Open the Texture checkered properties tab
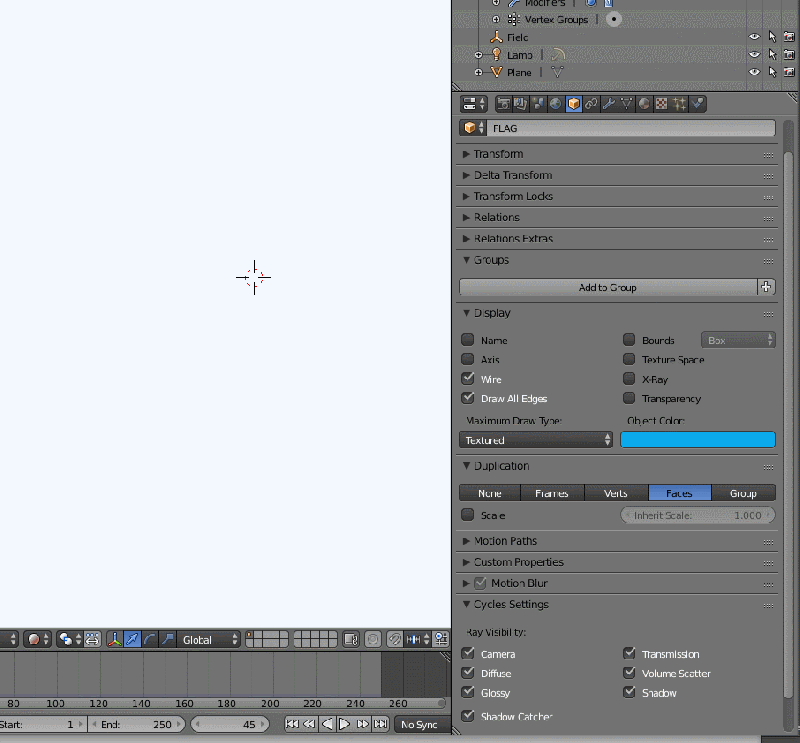This screenshot has height=743, width=800. tap(659, 103)
